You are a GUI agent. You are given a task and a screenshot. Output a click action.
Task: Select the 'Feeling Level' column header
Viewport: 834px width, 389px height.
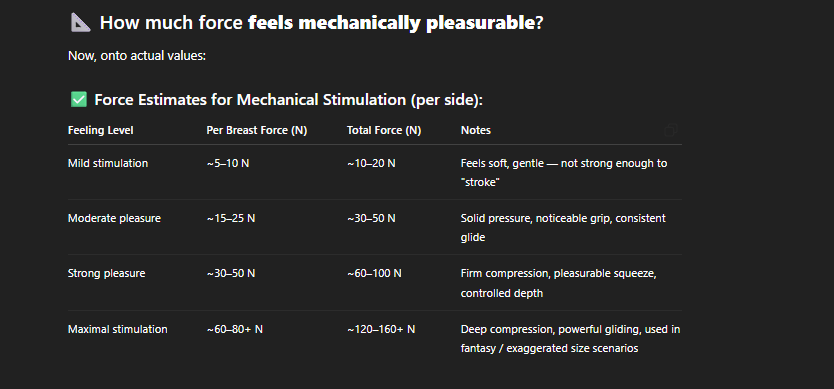[x=101, y=130]
